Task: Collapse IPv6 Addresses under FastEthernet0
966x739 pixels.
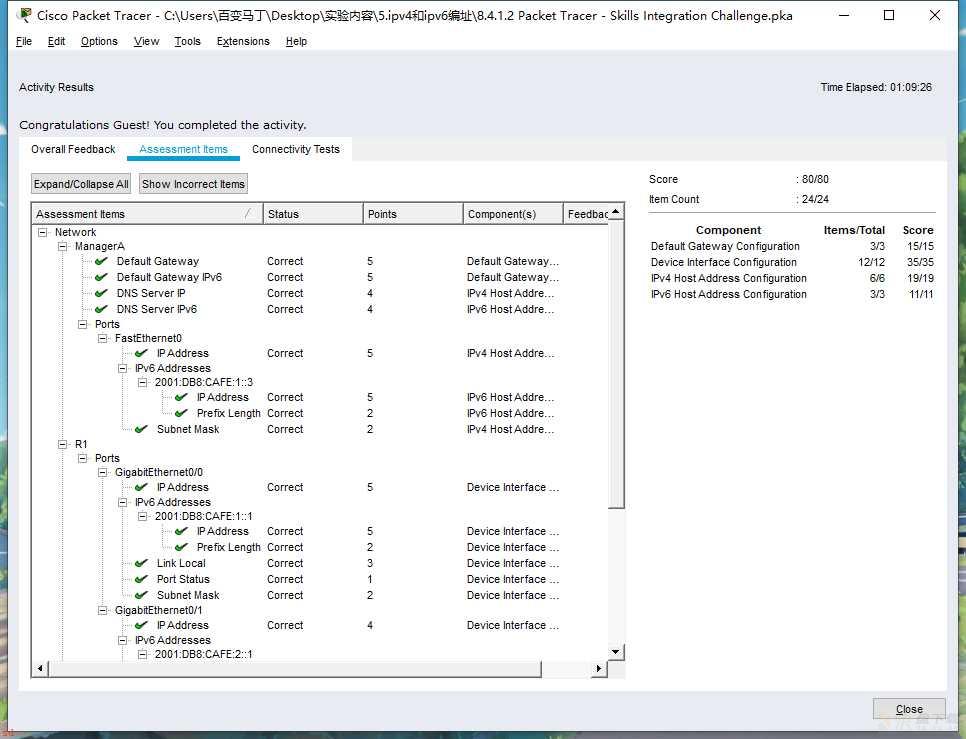Action: click(123, 368)
